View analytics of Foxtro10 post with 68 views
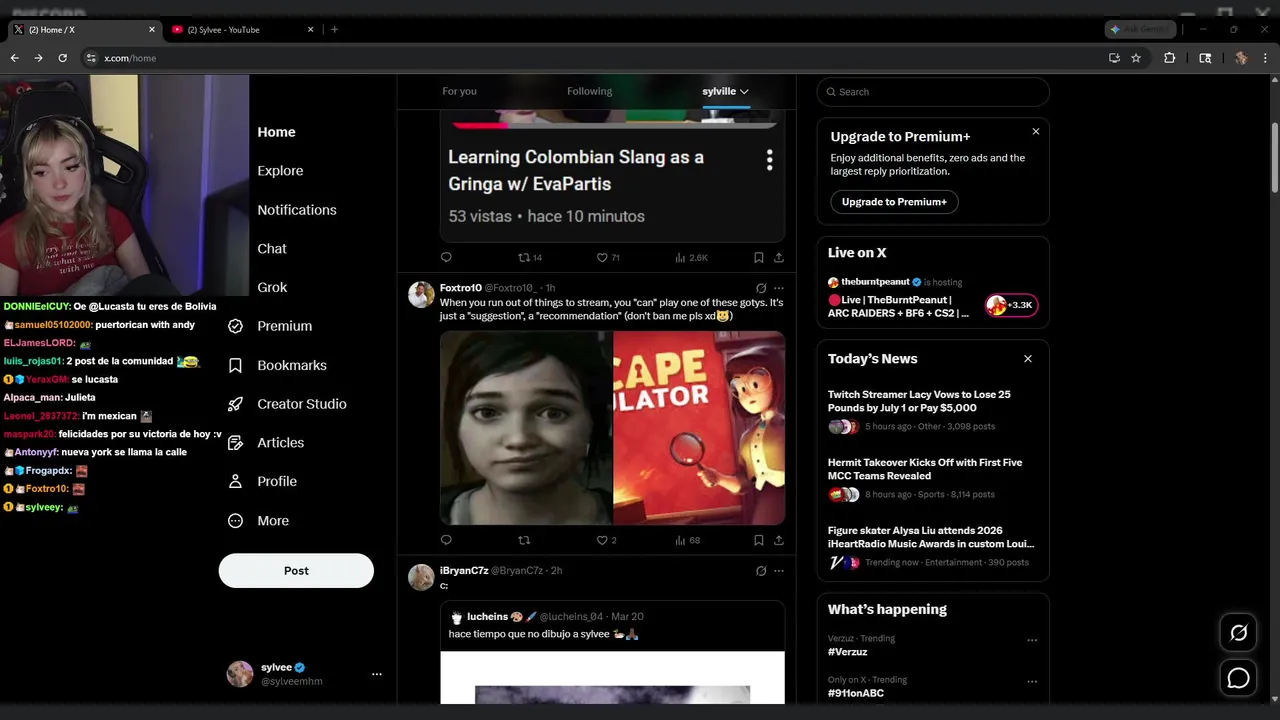The image size is (1280, 720). coord(688,540)
